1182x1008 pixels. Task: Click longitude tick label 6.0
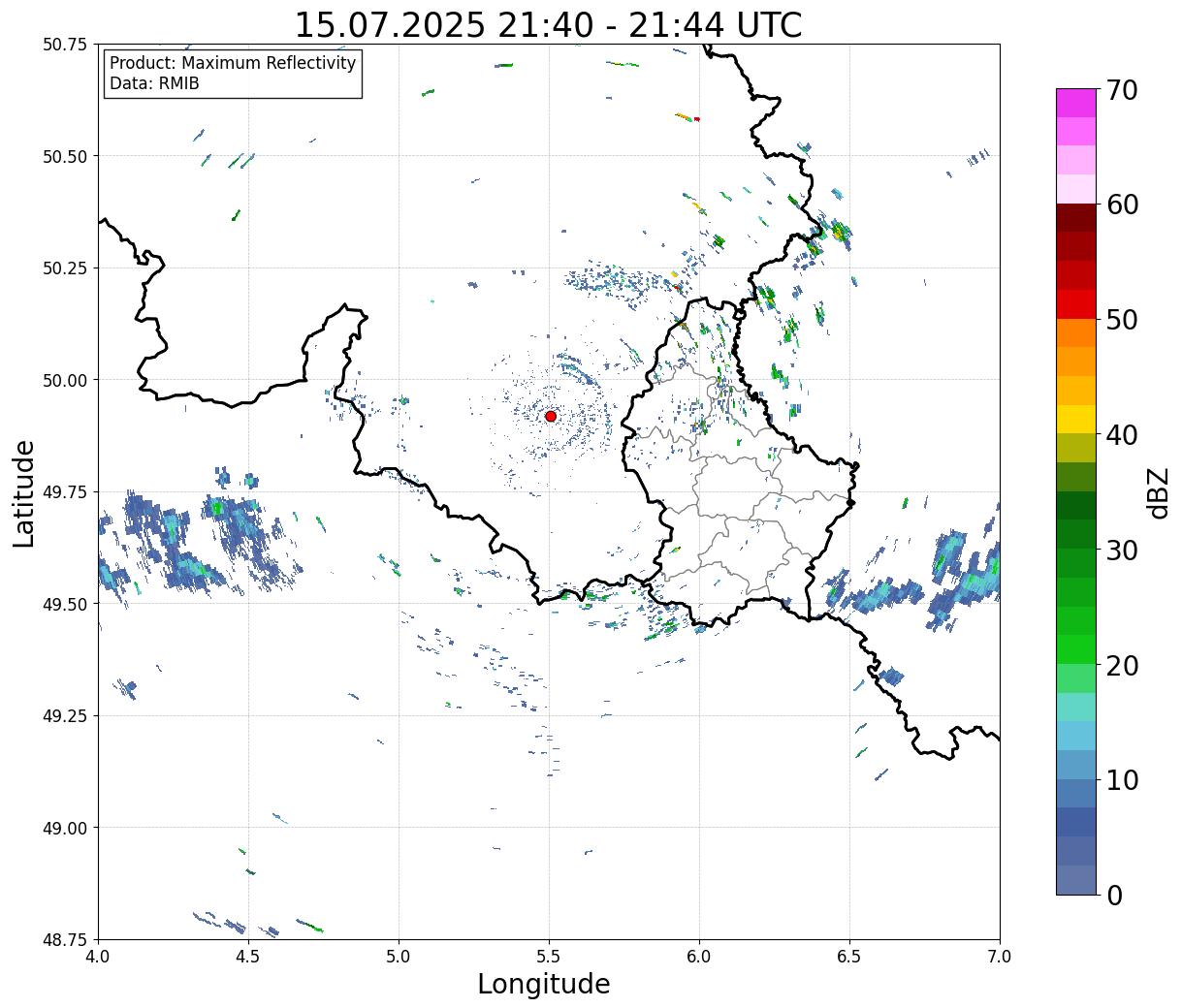pos(699,956)
